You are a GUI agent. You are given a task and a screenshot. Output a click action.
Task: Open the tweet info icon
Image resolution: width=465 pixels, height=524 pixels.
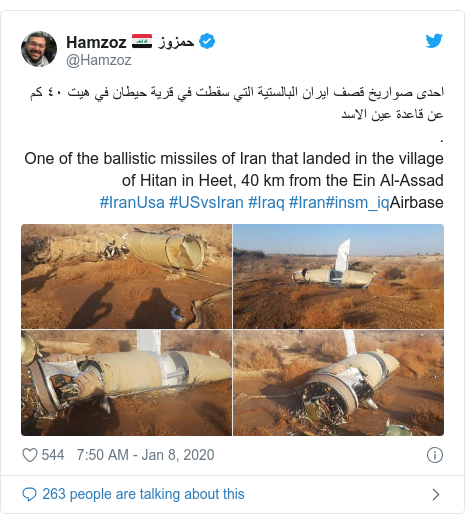point(435,455)
